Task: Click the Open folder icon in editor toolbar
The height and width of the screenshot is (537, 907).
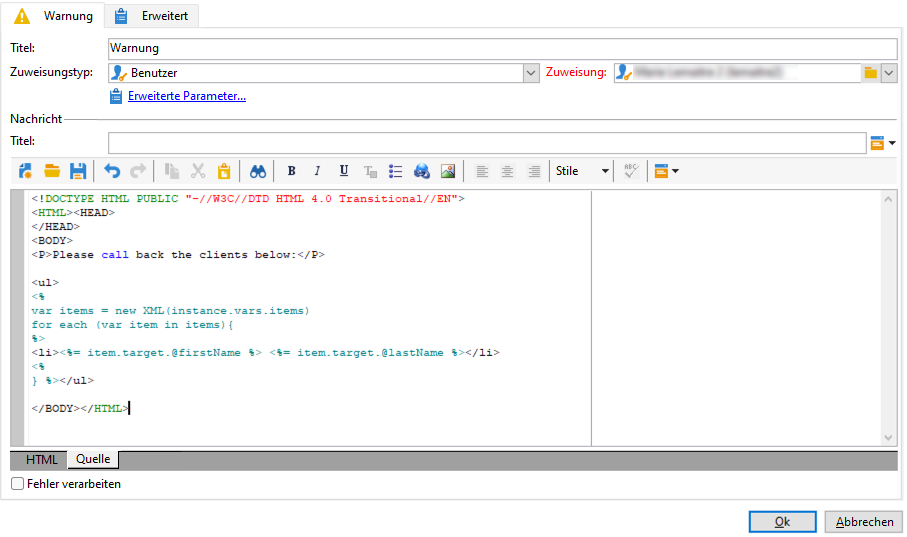Action: (x=52, y=171)
